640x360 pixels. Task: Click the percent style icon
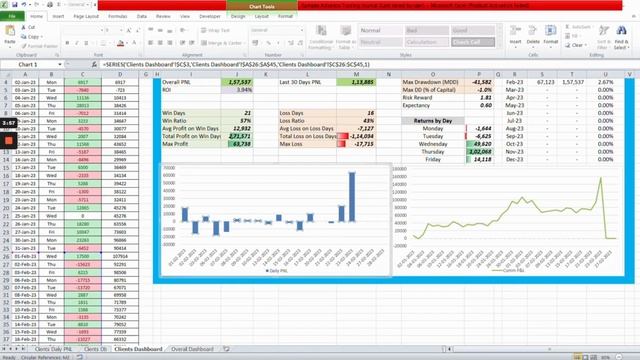(x=268, y=43)
